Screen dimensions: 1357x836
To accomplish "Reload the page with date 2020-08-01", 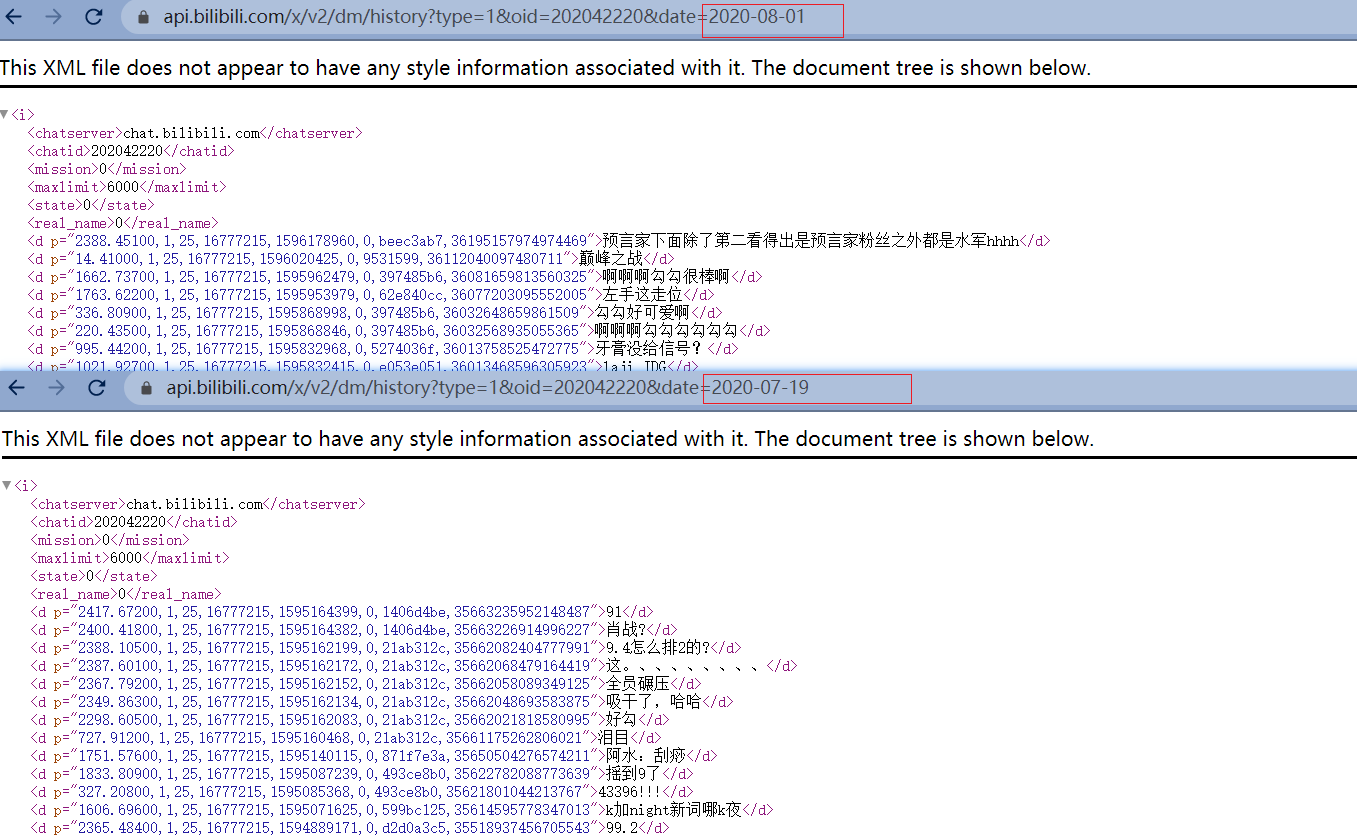I will tap(94, 17).
